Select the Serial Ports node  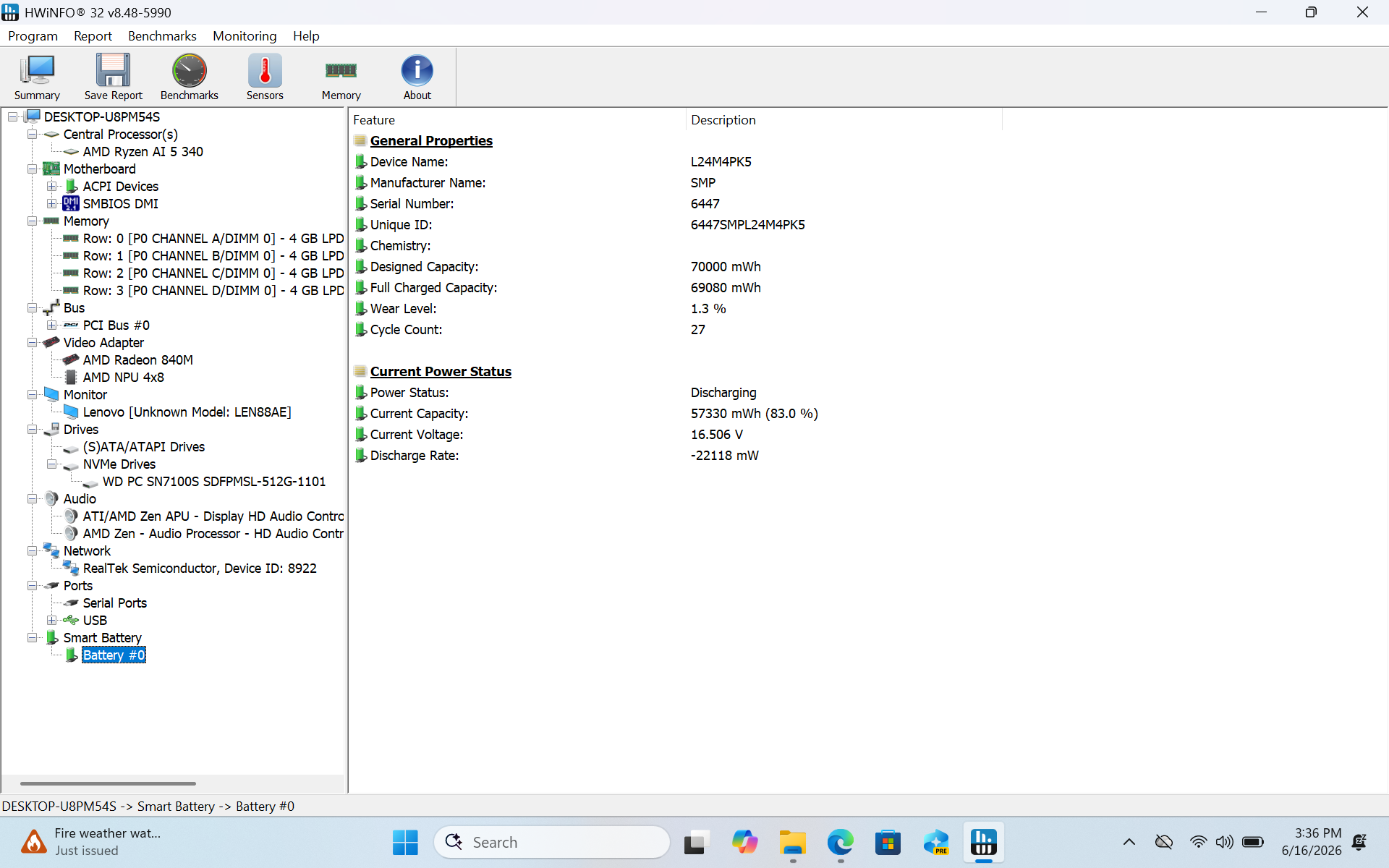click(x=114, y=603)
